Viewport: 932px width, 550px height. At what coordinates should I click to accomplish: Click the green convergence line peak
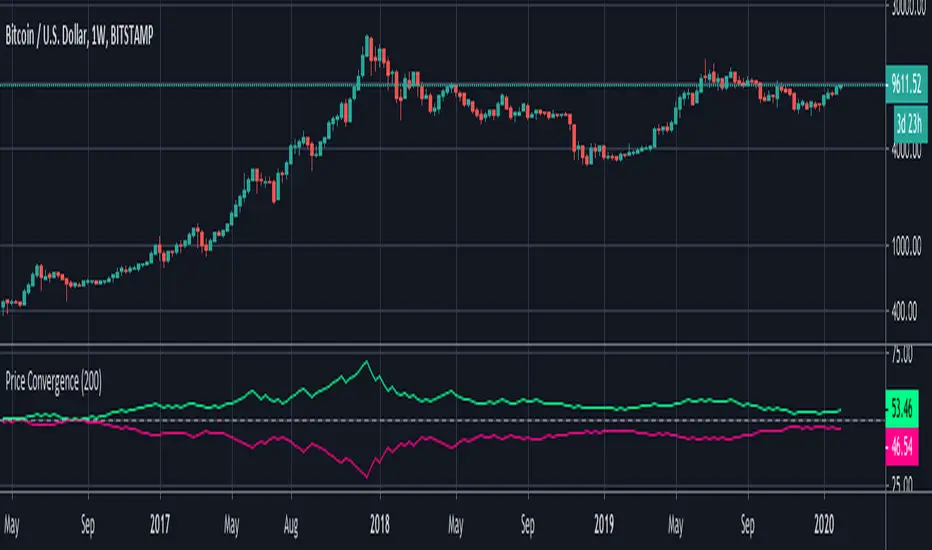(x=366, y=362)
